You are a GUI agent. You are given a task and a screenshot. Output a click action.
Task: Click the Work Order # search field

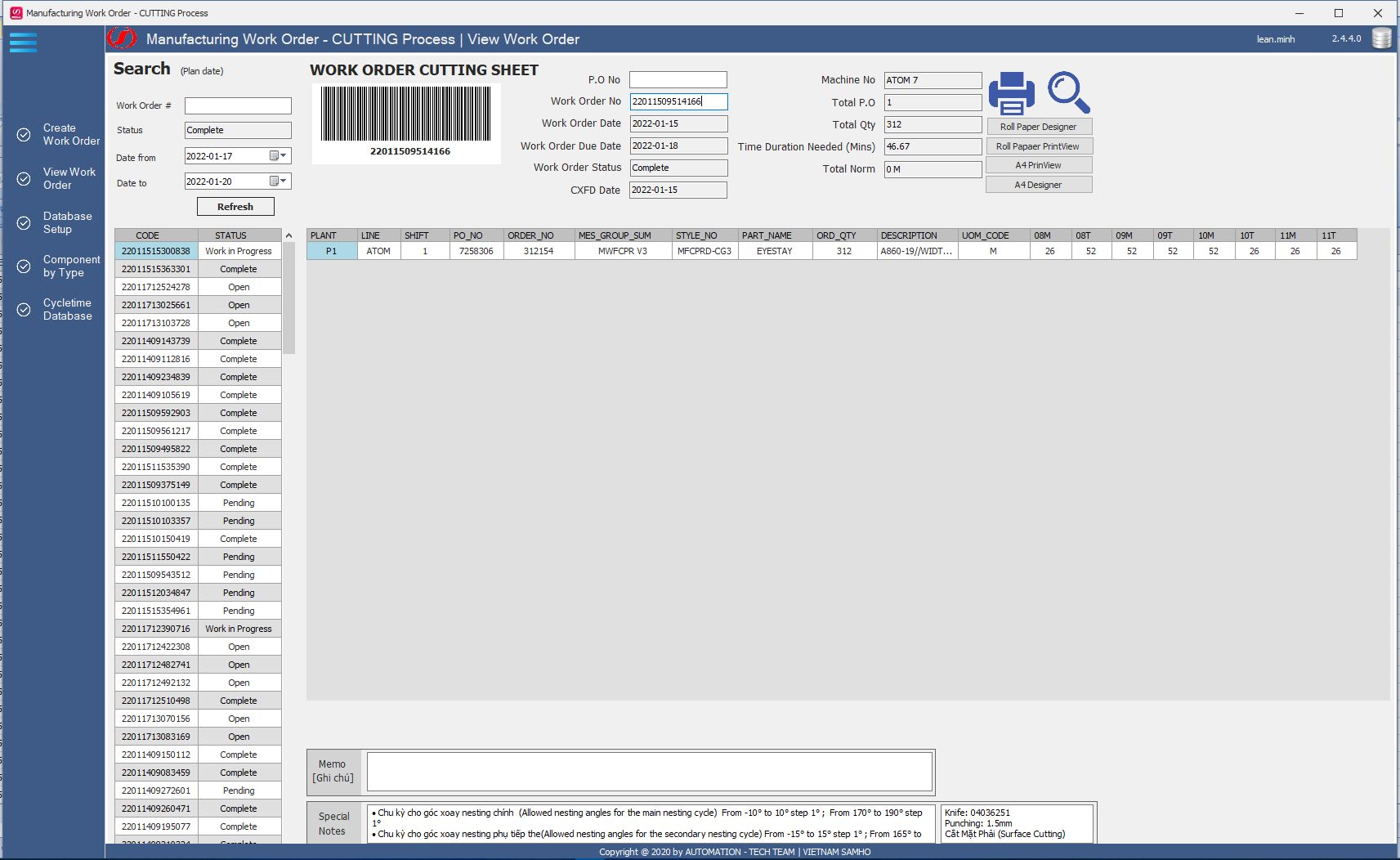point(238,105)
